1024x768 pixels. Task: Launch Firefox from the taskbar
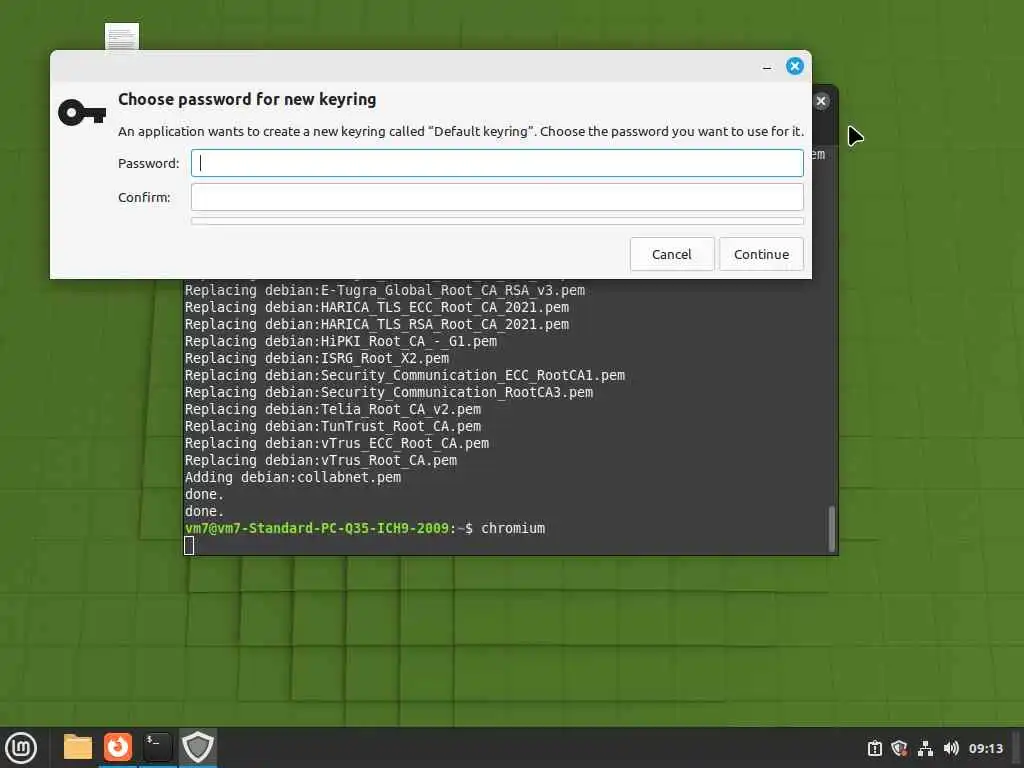(118, 747)
